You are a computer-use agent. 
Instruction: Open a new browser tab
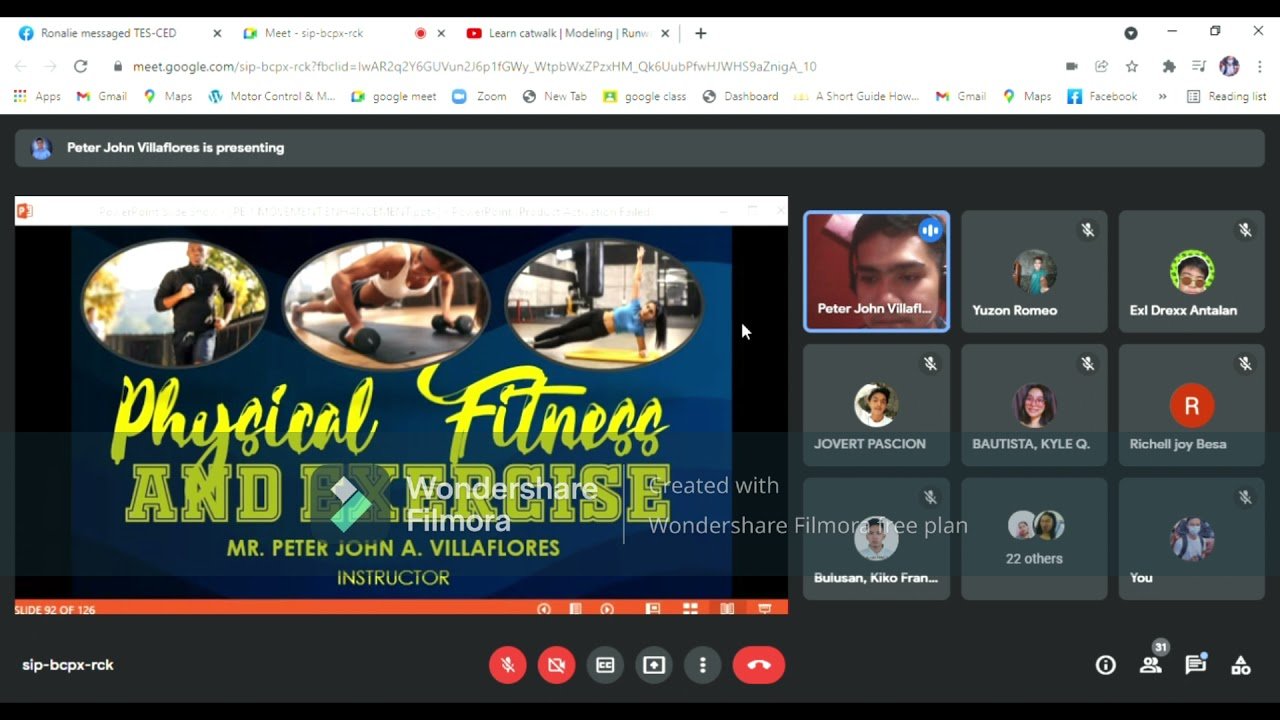point(701,33)
